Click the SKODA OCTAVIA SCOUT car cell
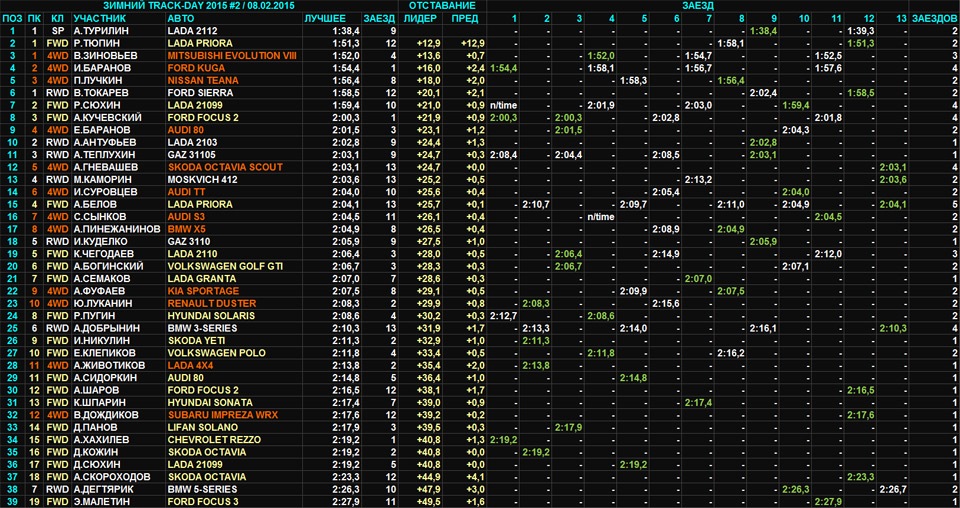The height and width of the screenshot is (508, 960). click(x=225, y=167)
